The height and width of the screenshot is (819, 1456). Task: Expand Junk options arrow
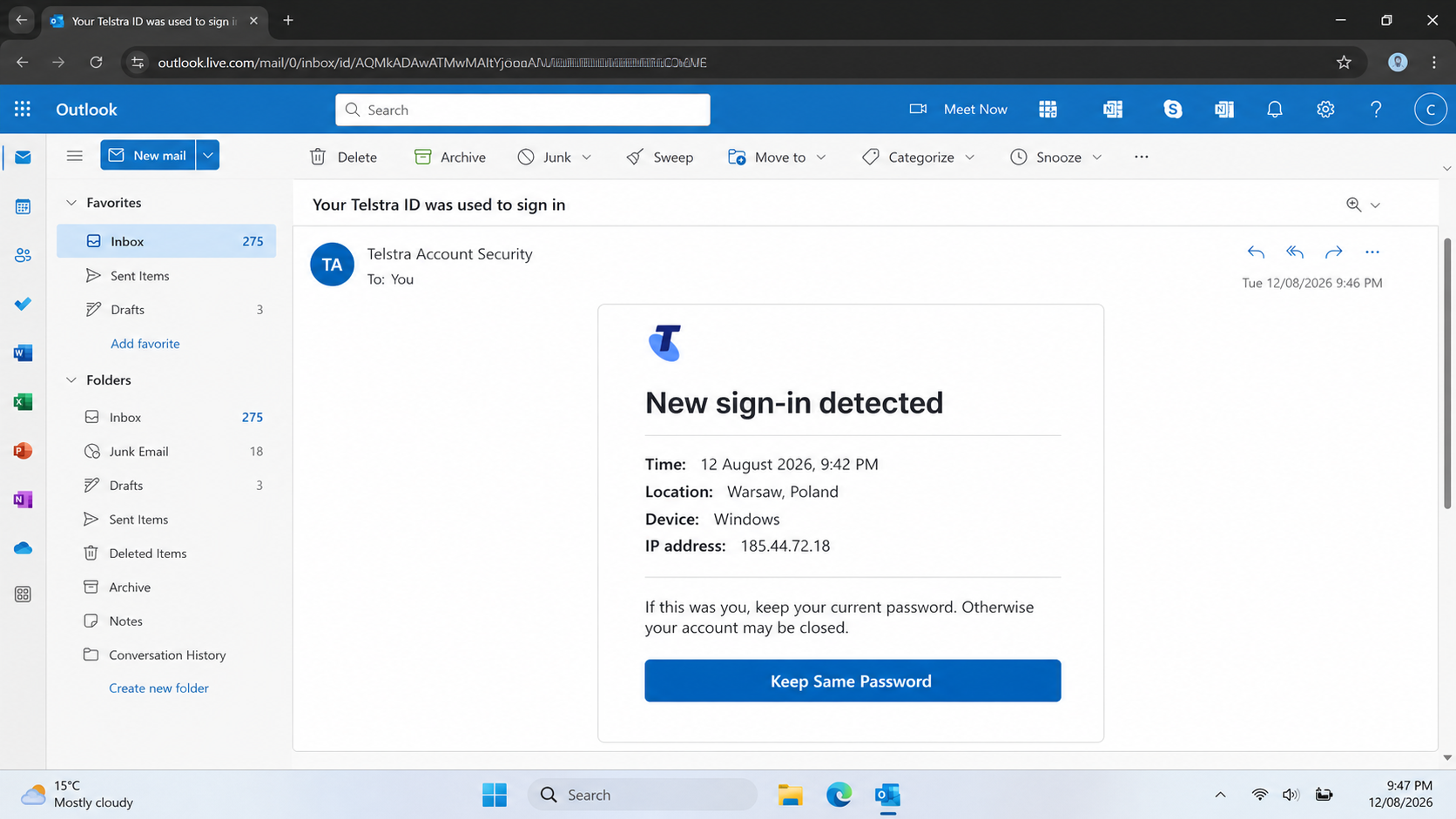coord(586,157)
